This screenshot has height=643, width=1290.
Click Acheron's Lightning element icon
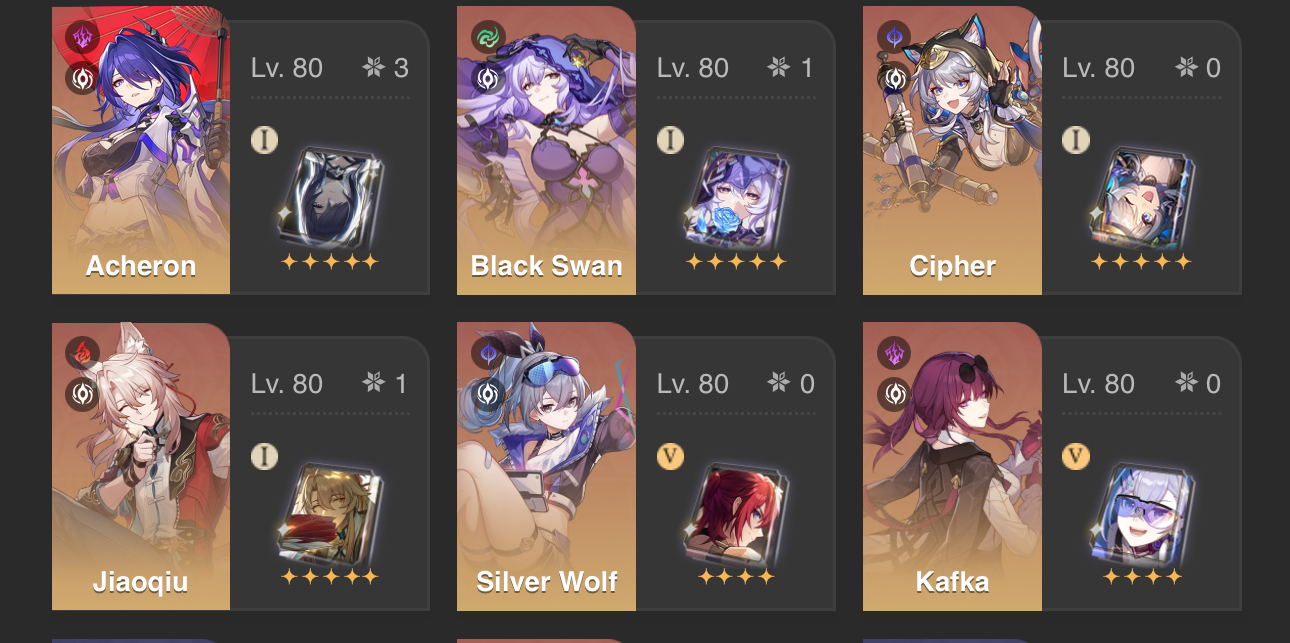[82, 39]
